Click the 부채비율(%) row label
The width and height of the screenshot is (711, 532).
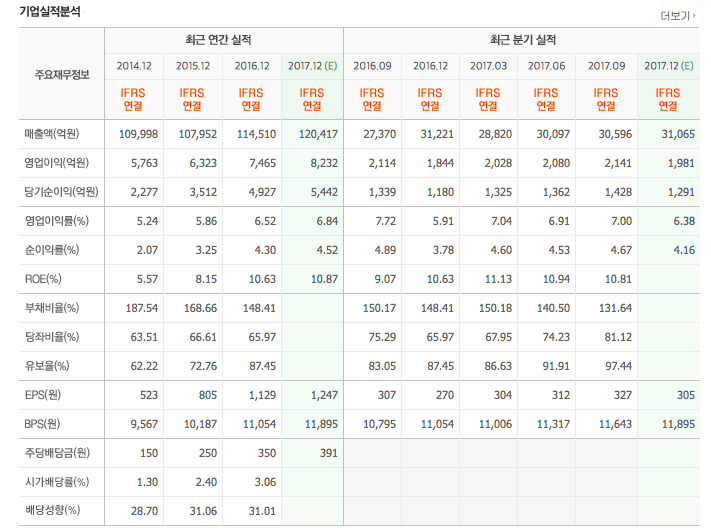point(52,308)
